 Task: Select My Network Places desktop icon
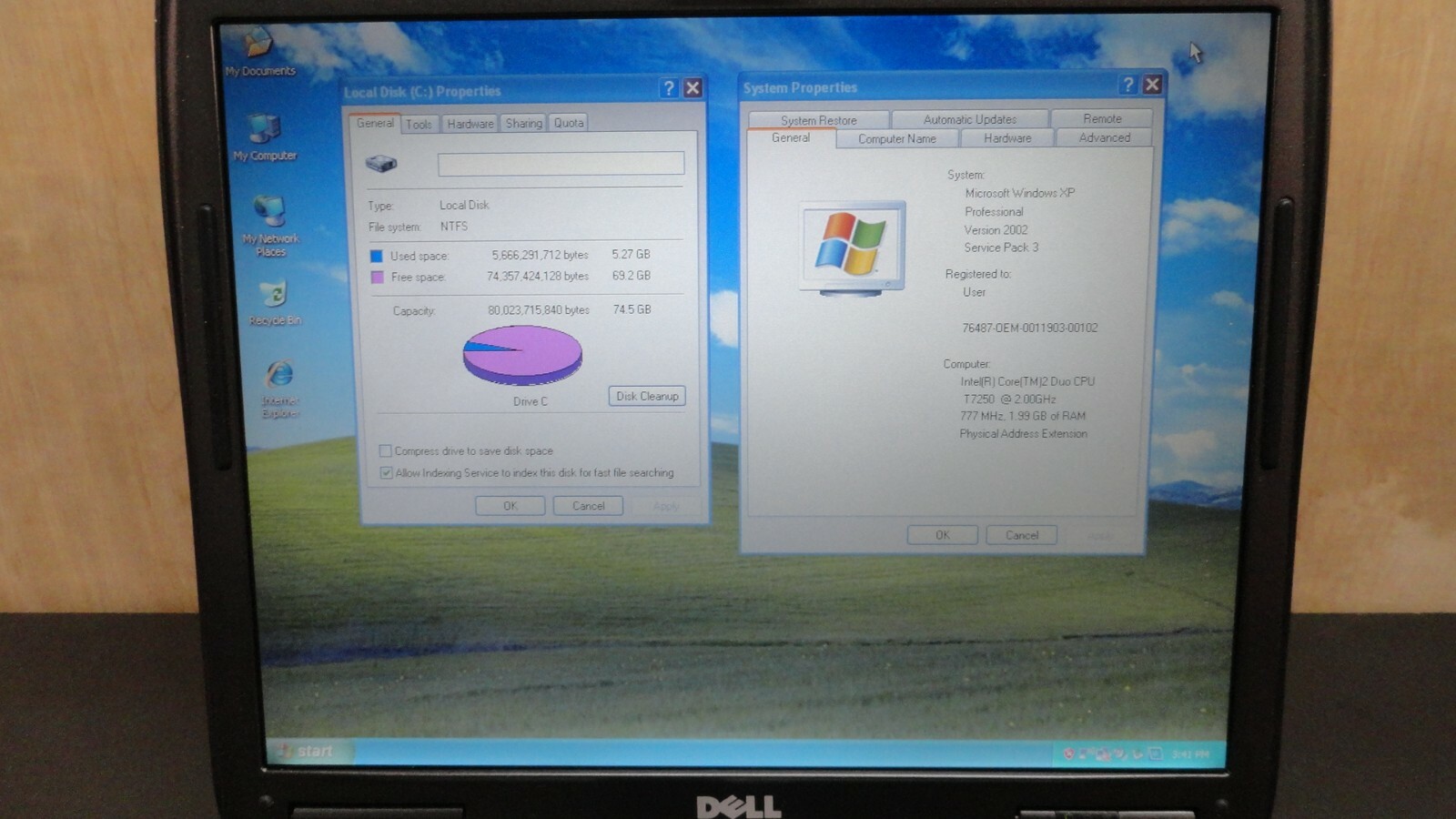(270, 226)
